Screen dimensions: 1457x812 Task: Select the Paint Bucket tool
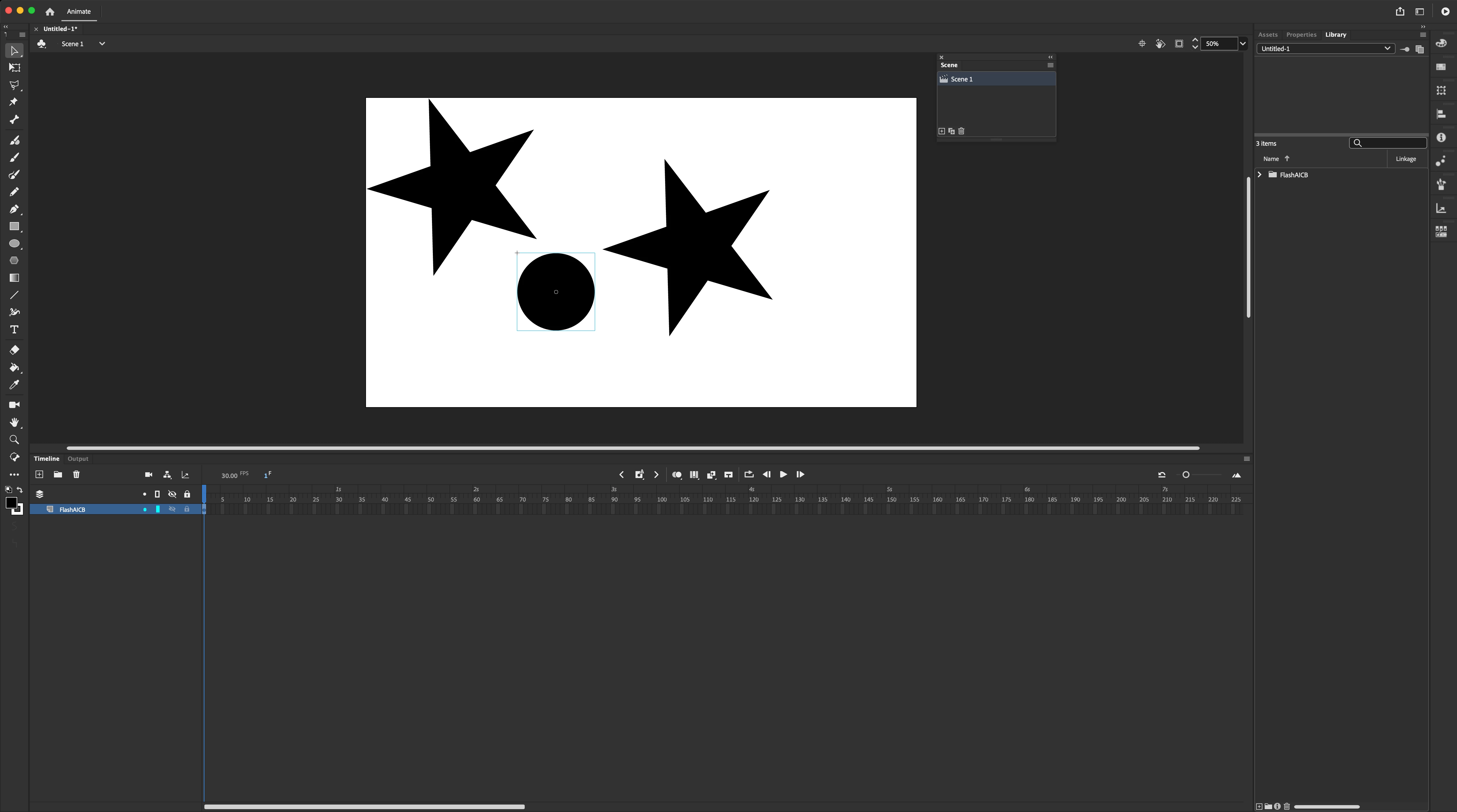14,368
